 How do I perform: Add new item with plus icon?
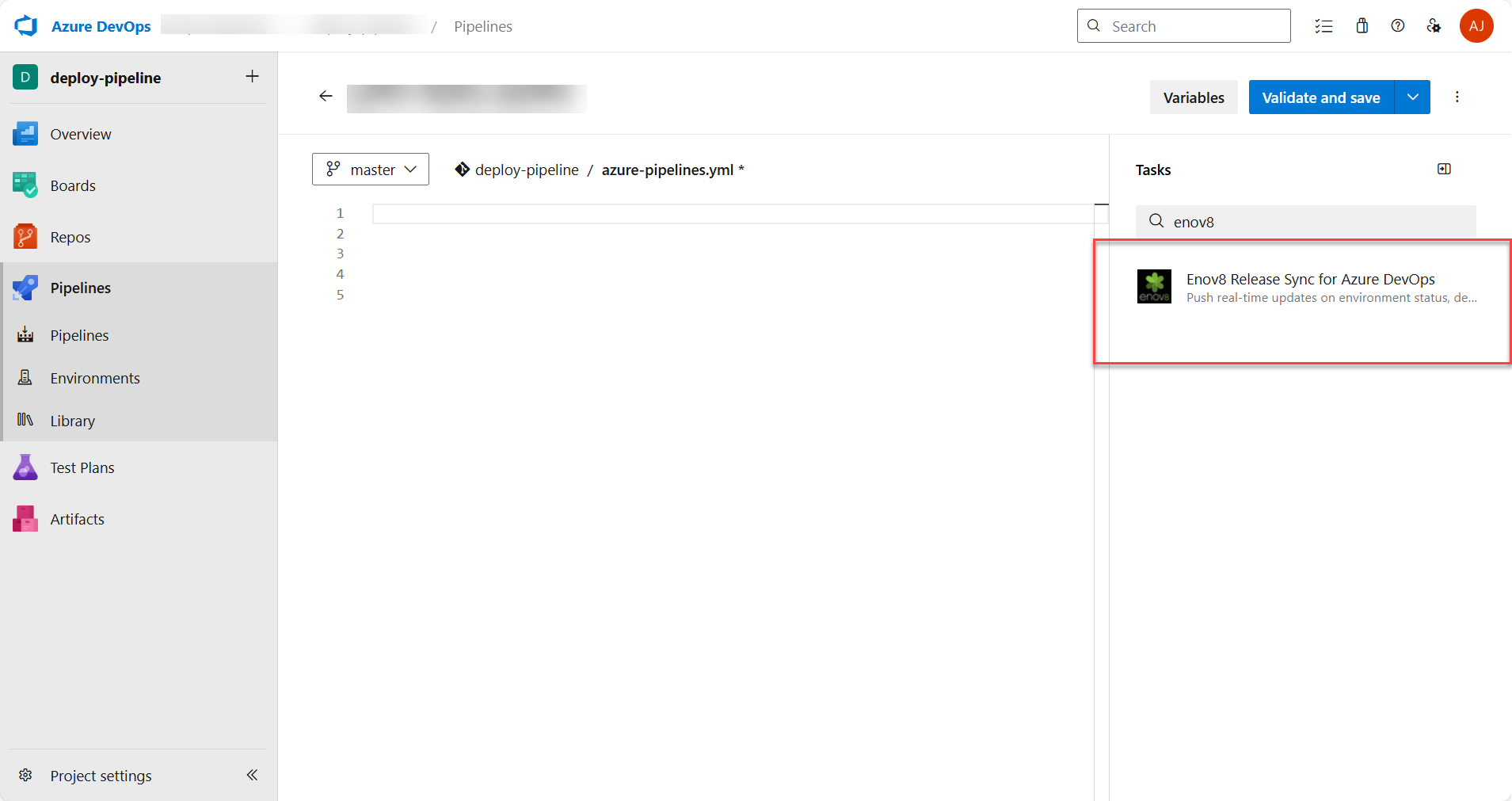click(x=252, y=77)
